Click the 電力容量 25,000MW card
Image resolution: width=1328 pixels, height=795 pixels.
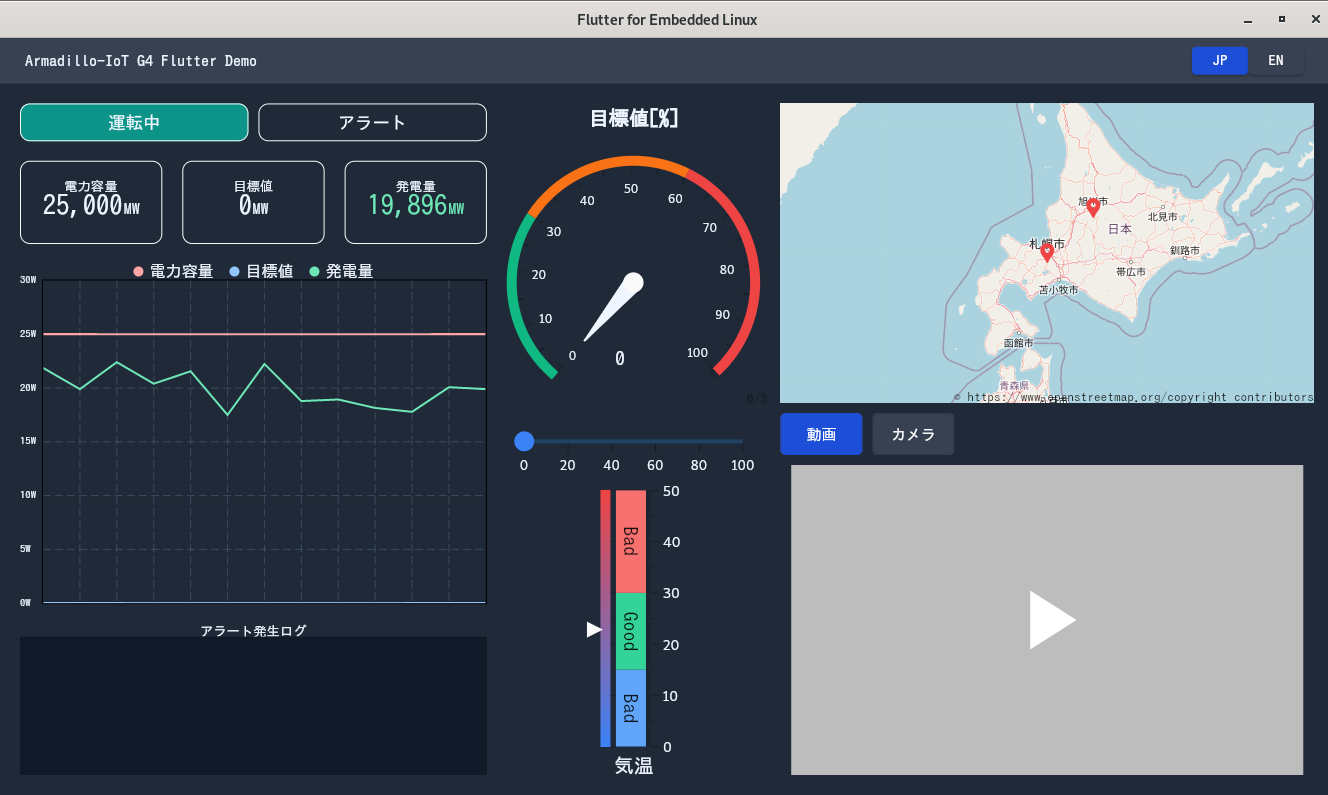(x=91, y=202)
